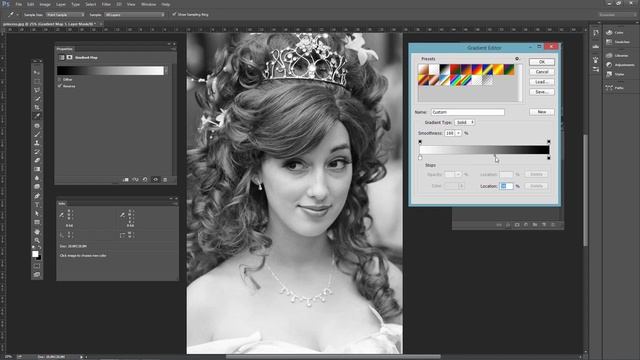Open the Libraries panel

(617, 55)
